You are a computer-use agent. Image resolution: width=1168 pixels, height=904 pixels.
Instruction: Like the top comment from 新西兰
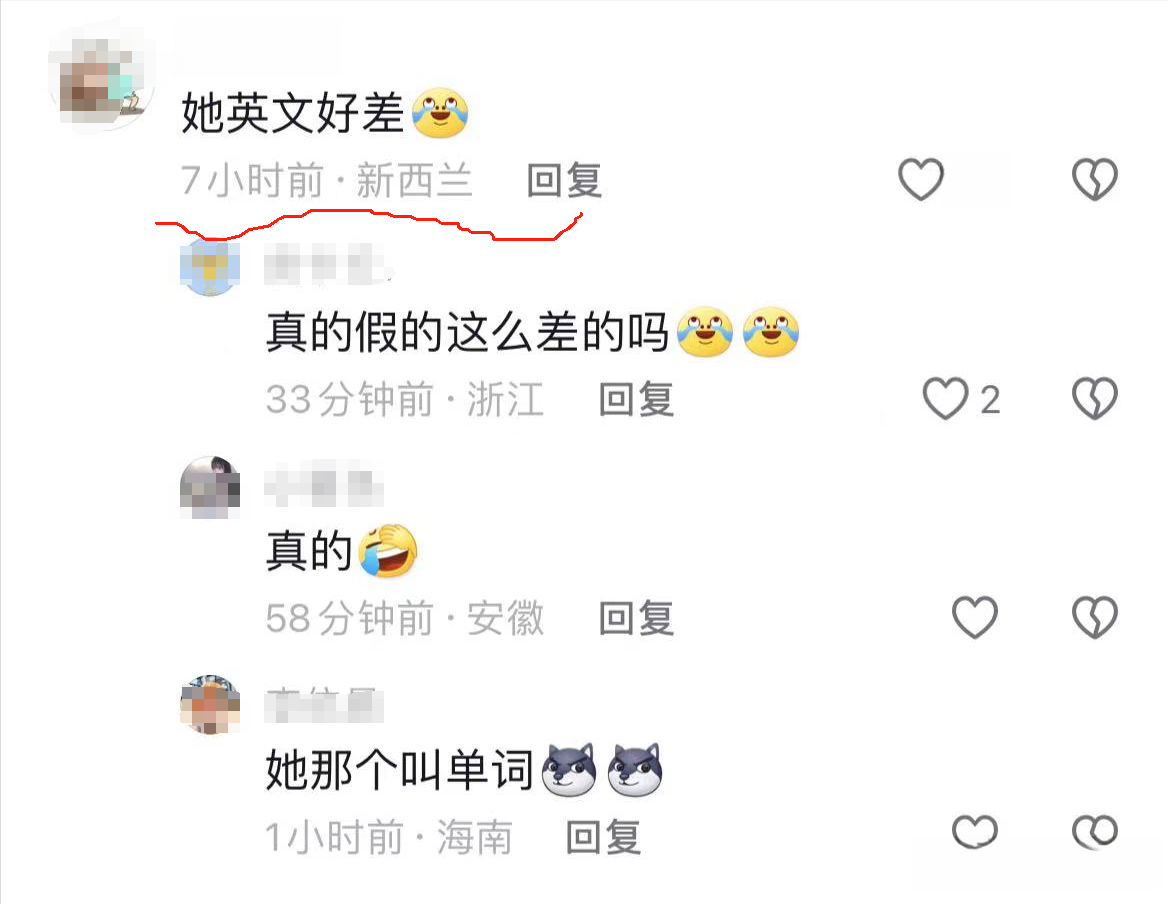click(x=921, y=179)
